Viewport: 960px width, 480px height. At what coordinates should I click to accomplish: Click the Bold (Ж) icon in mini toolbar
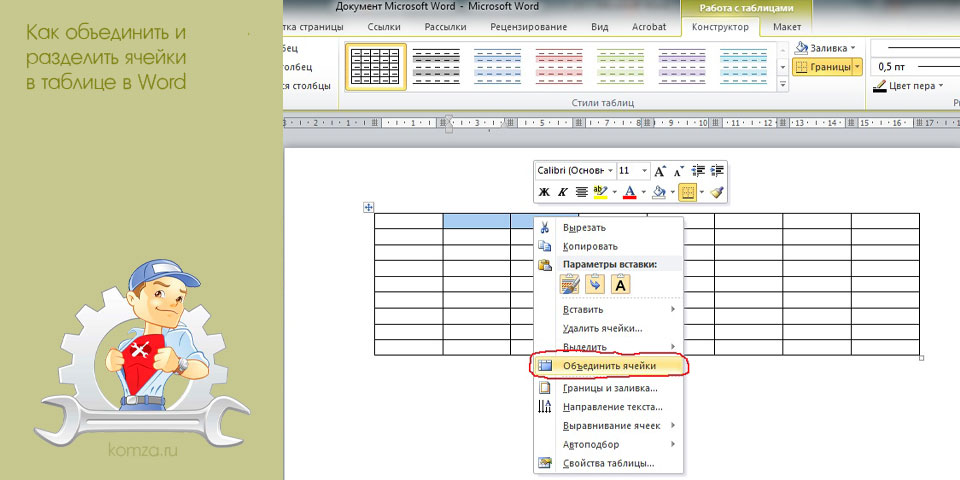coord(544,192)
